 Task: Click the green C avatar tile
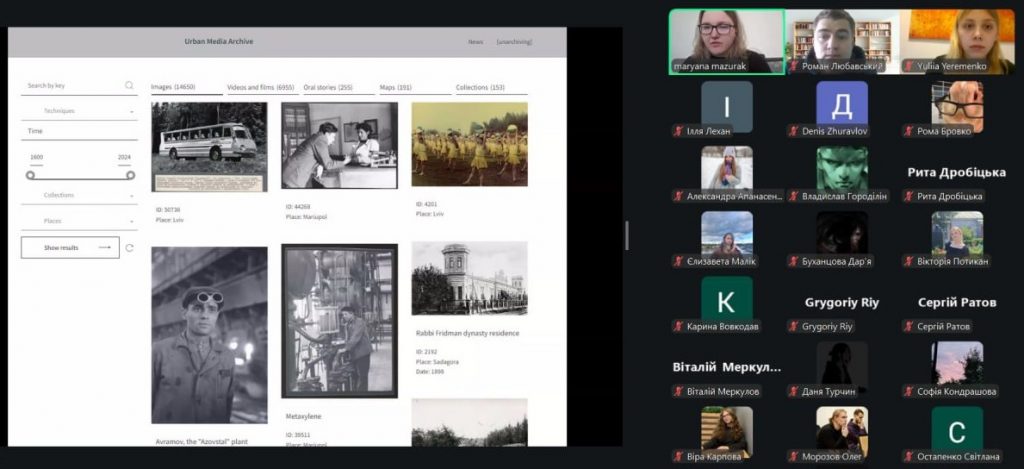coord(956,428)
